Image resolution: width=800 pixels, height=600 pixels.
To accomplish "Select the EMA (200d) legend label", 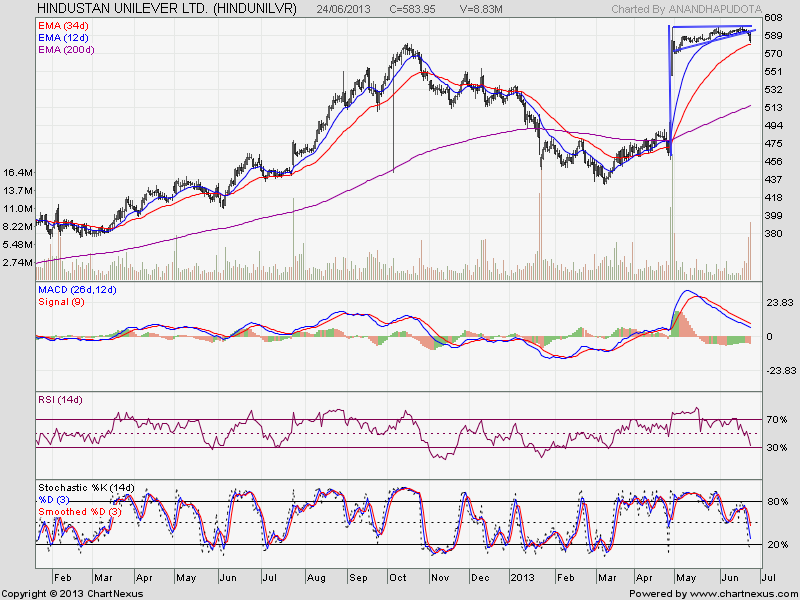I will [66, 49].
